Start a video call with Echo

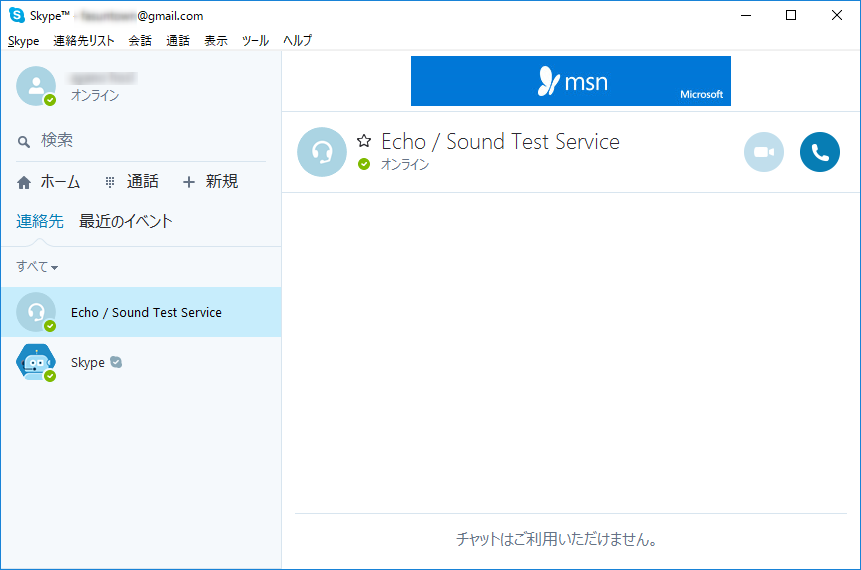[x=764, y=152]
